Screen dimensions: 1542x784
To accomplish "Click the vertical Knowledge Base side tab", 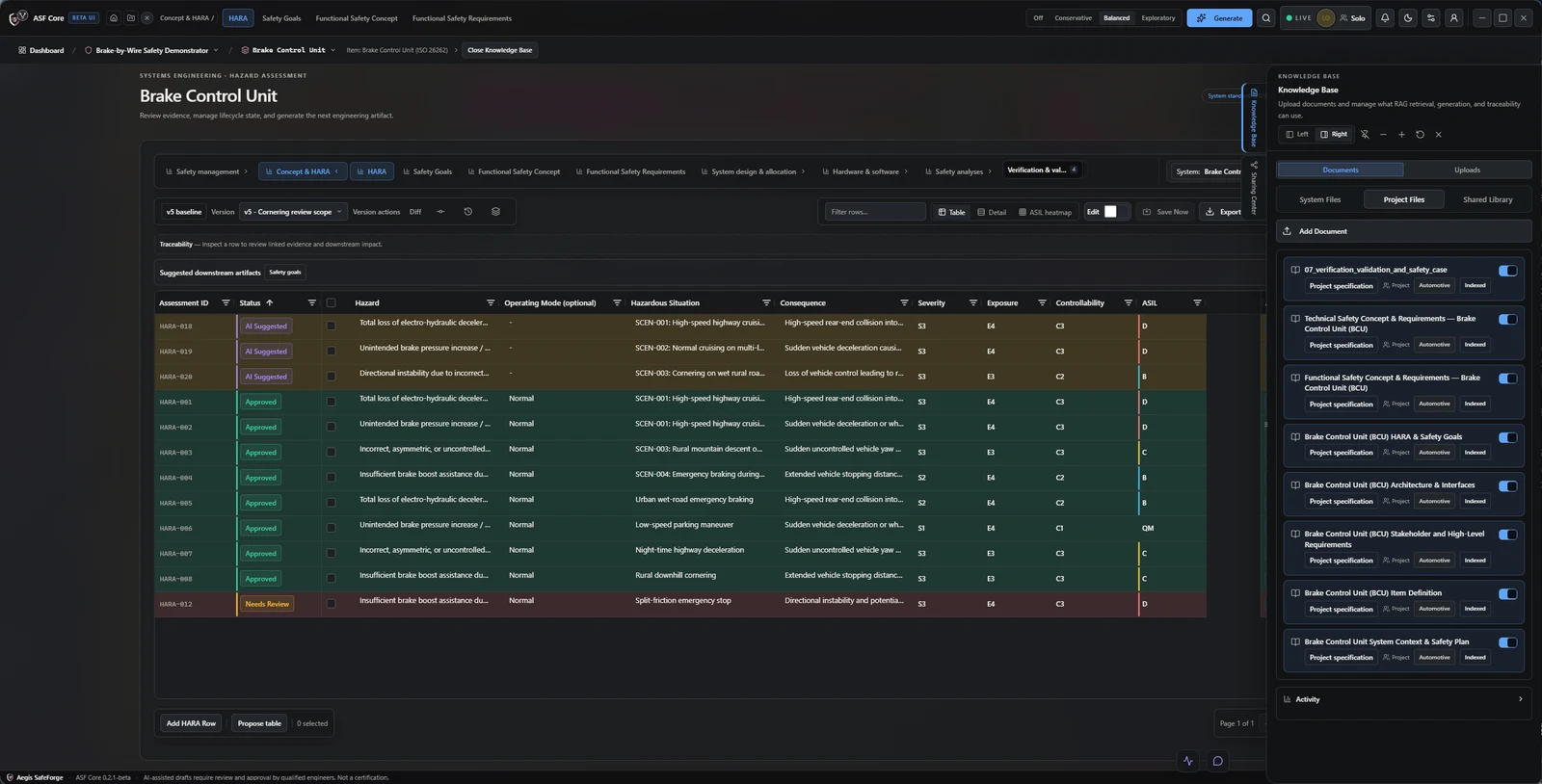I will (1253, 118).
